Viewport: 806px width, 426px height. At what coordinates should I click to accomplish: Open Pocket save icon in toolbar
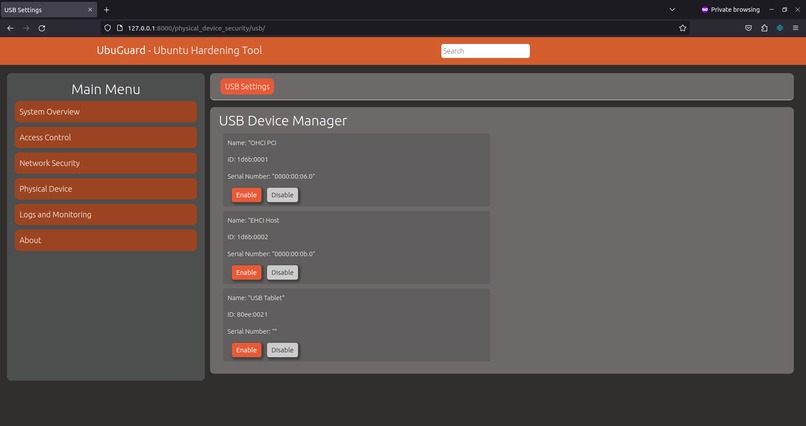[x=748, y=28]
